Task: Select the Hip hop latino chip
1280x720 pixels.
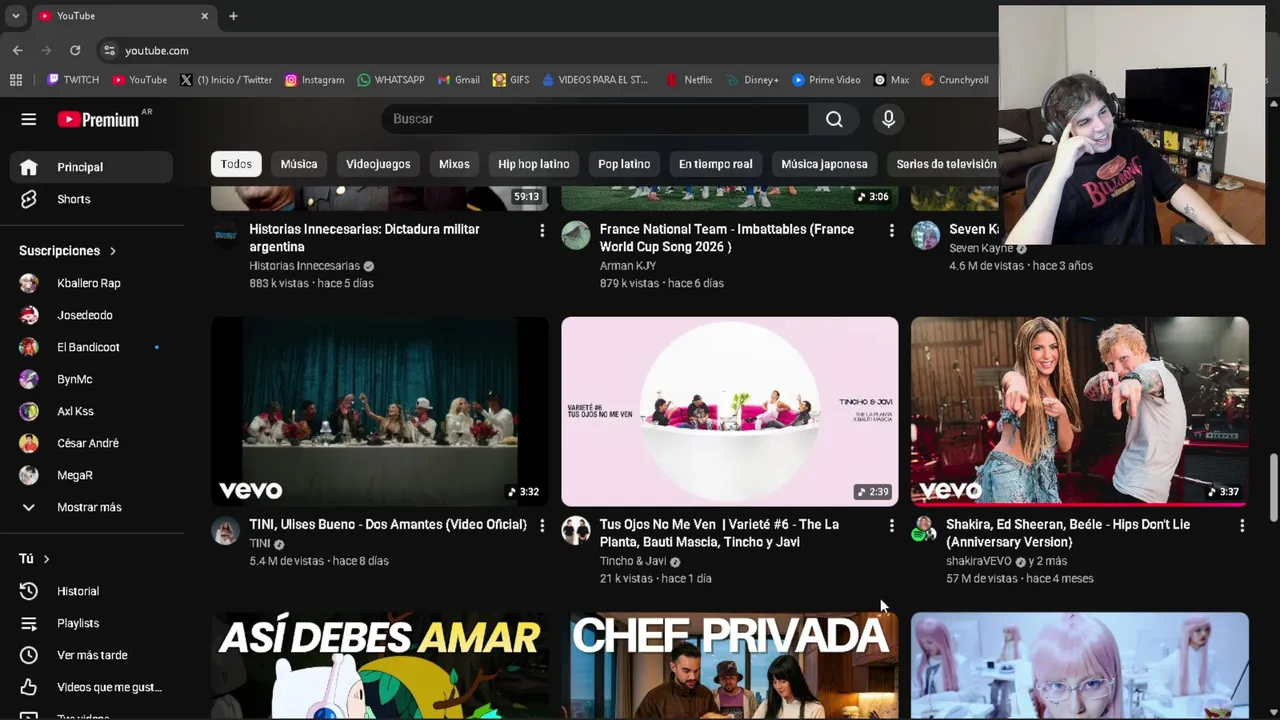Action: click(x=534, y=164)
